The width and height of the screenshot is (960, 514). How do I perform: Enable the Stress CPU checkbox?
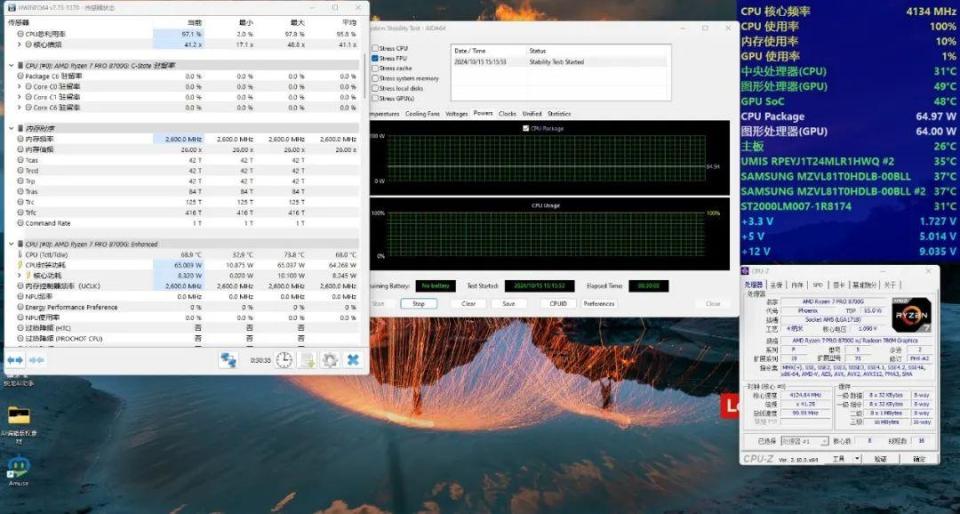click(x=375, y=48)
